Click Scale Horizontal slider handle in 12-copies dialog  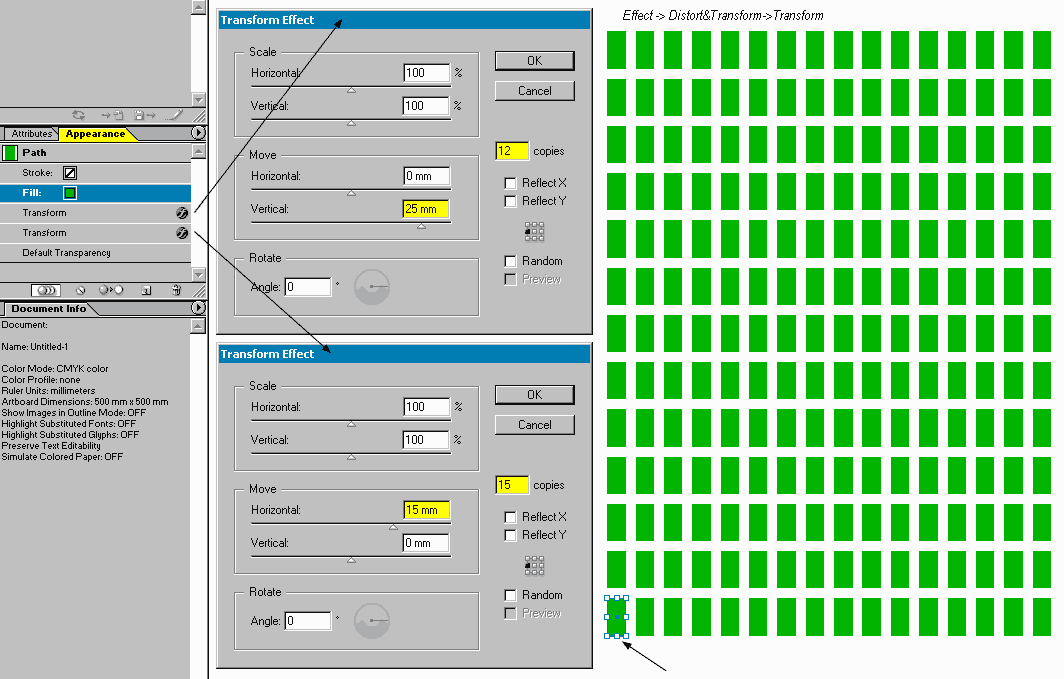pos(352,90)
